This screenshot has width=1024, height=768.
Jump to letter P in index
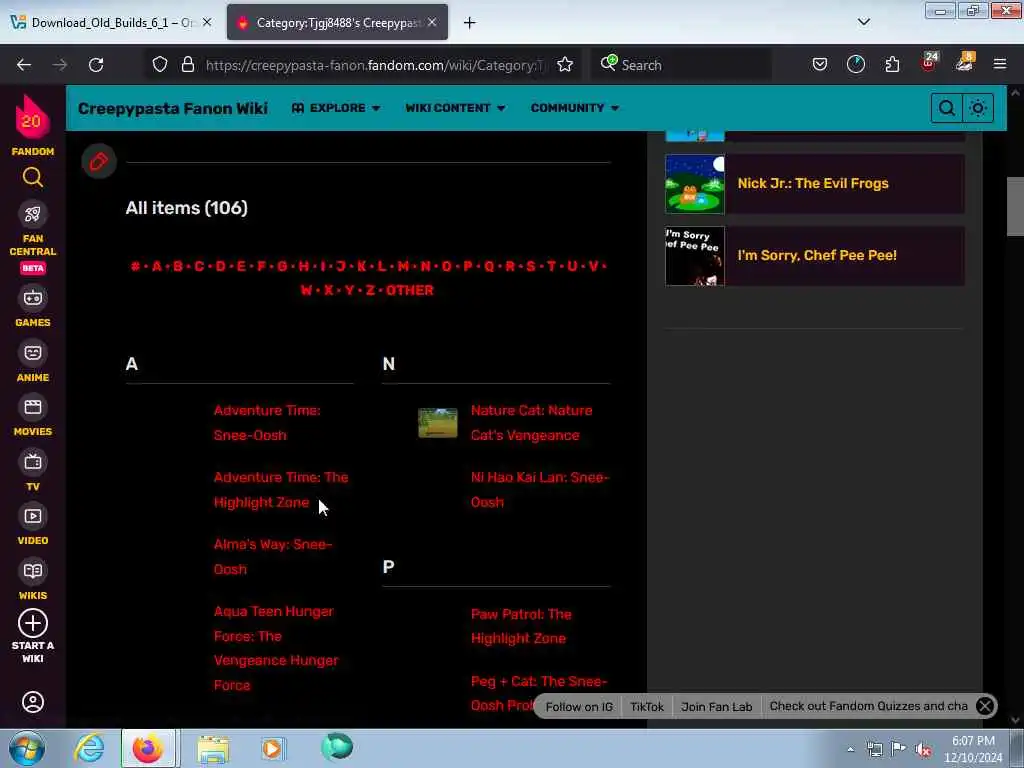tap(468, 266)
